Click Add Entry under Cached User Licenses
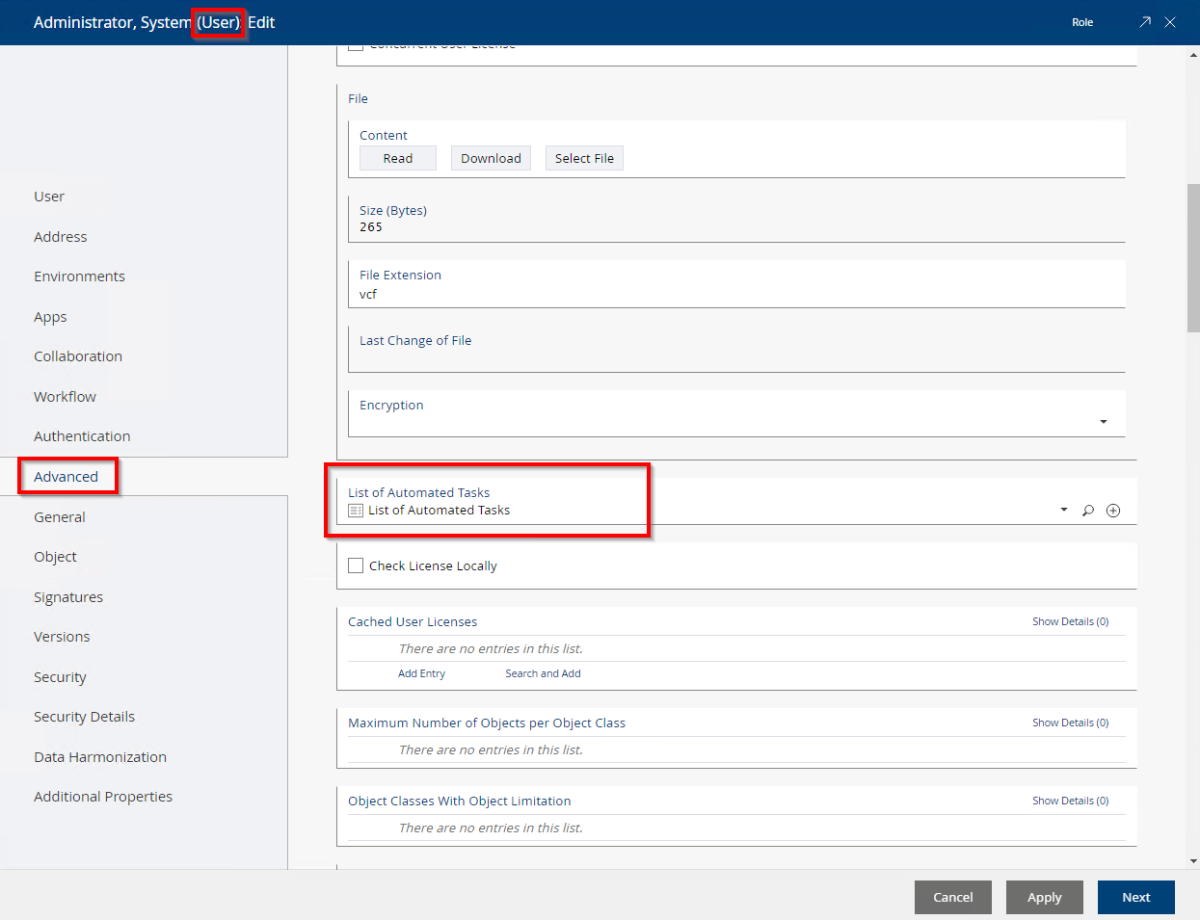The image size is (1200, 920). pos(422,674)
